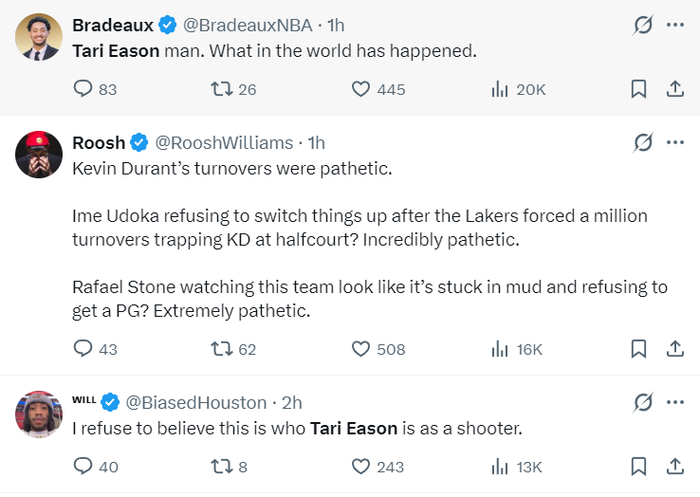Like Bradeaux's tweet

click(362, 89)
